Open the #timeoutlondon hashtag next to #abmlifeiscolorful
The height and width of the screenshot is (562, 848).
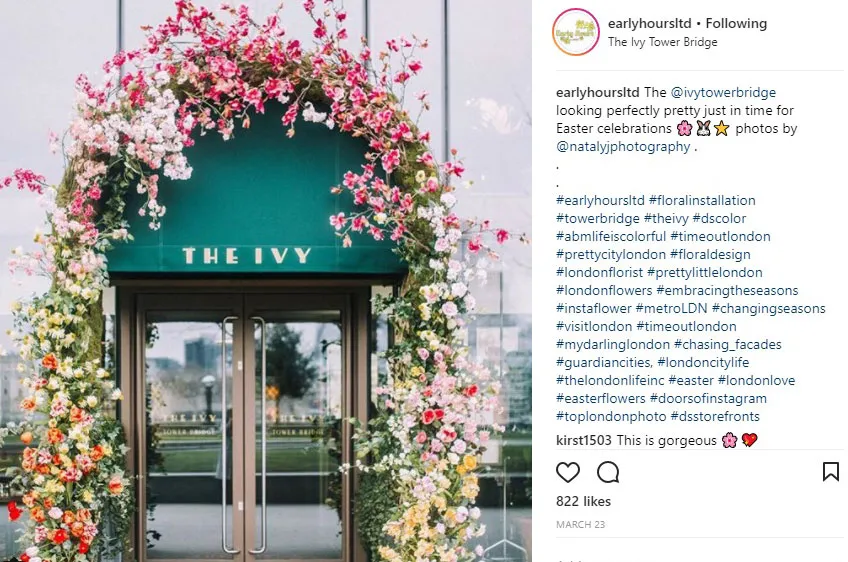click(720, 236)
